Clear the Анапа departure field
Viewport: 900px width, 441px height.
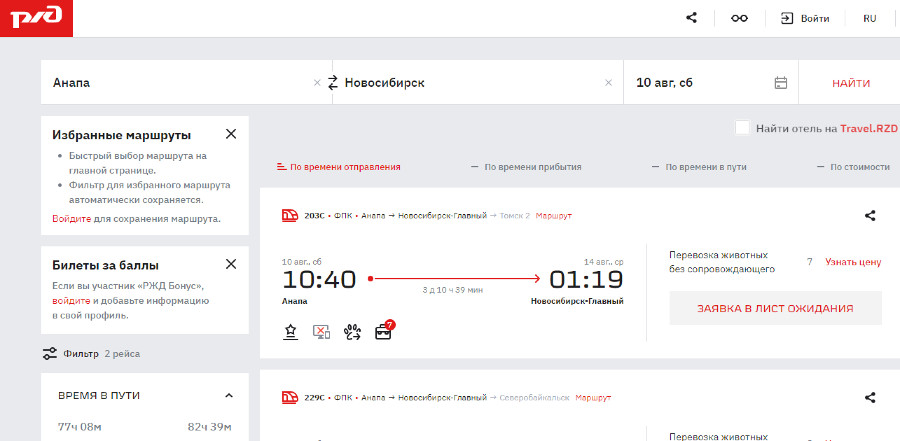(317, 83)
